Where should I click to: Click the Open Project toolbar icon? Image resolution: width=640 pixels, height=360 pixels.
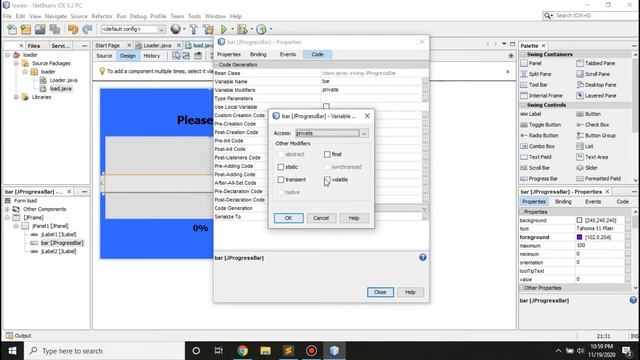(x=40, y=29)
